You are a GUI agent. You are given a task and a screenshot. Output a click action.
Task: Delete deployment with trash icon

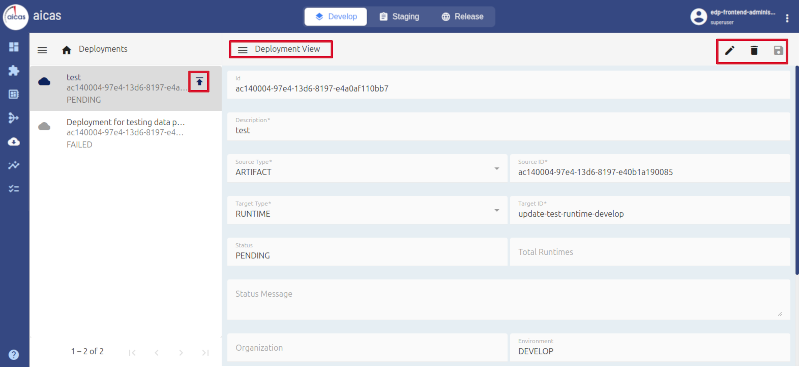pyautogui.click(x=754, y=50)
